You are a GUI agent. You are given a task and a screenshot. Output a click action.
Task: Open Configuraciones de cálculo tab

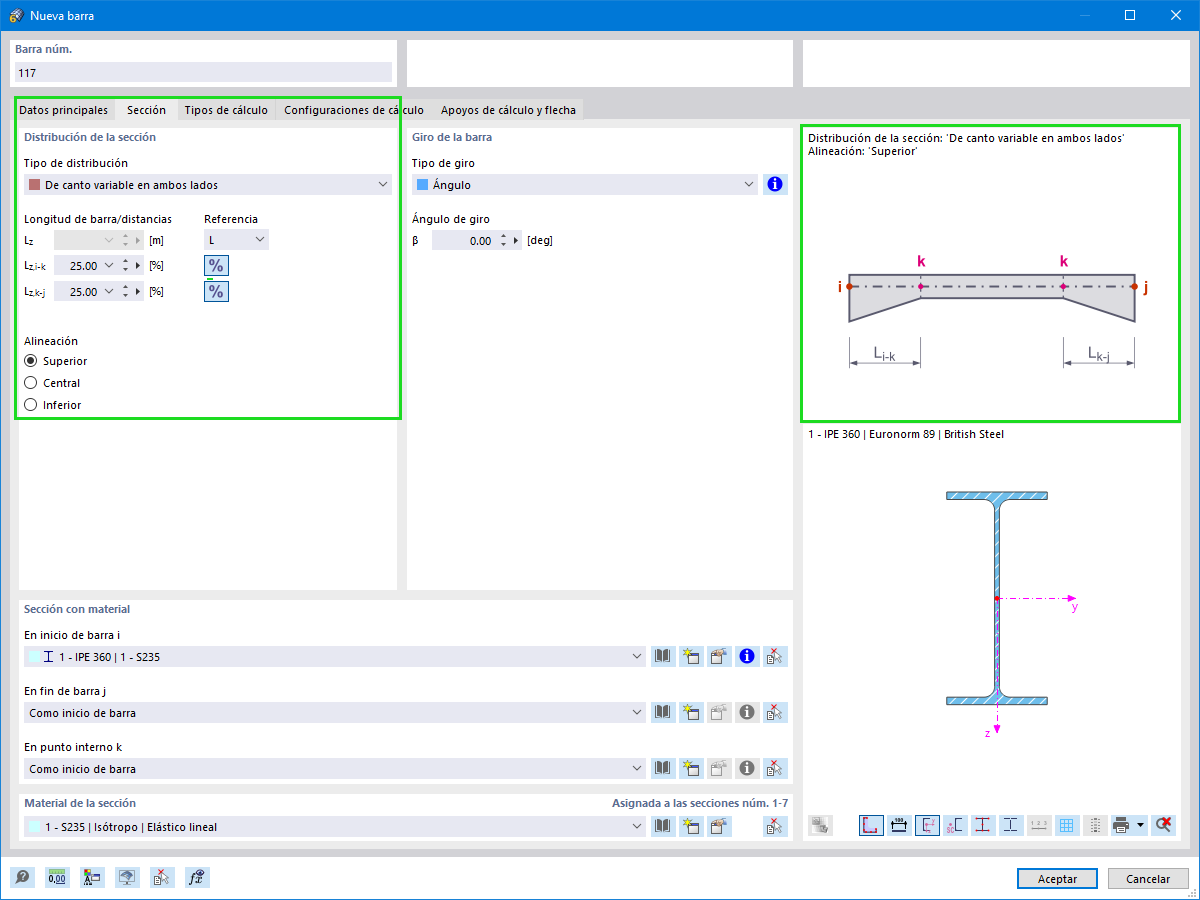tap(354, 110)
